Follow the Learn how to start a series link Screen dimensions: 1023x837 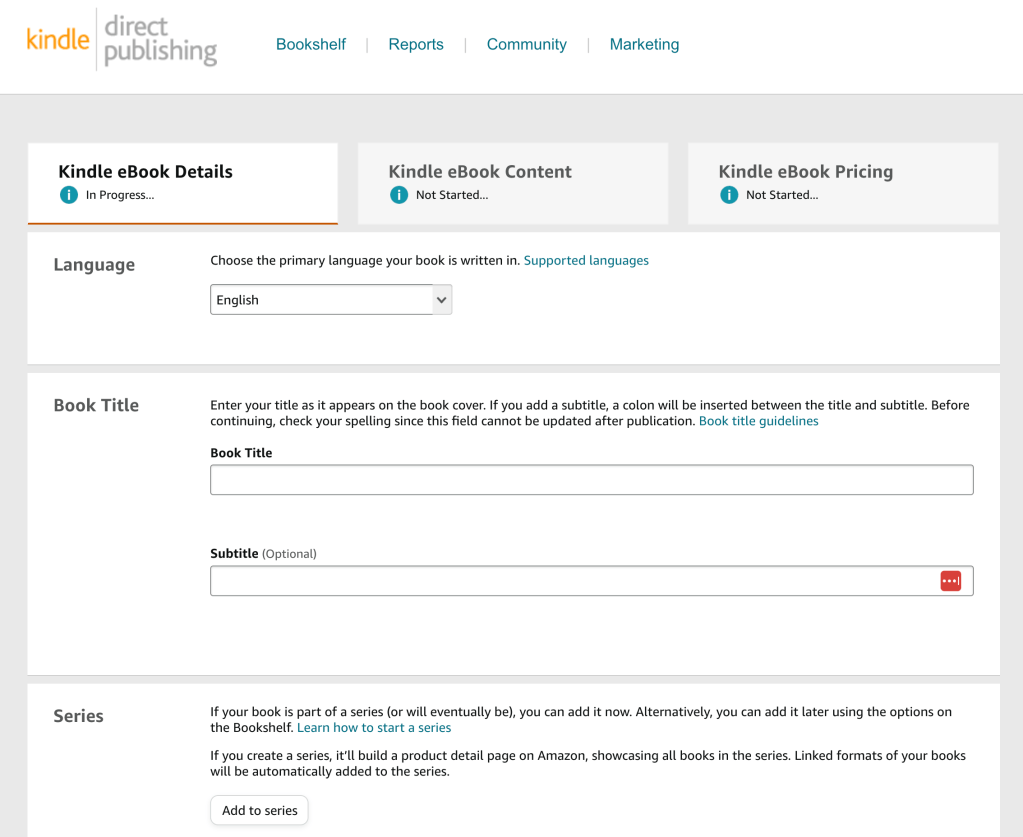[374, 727]
